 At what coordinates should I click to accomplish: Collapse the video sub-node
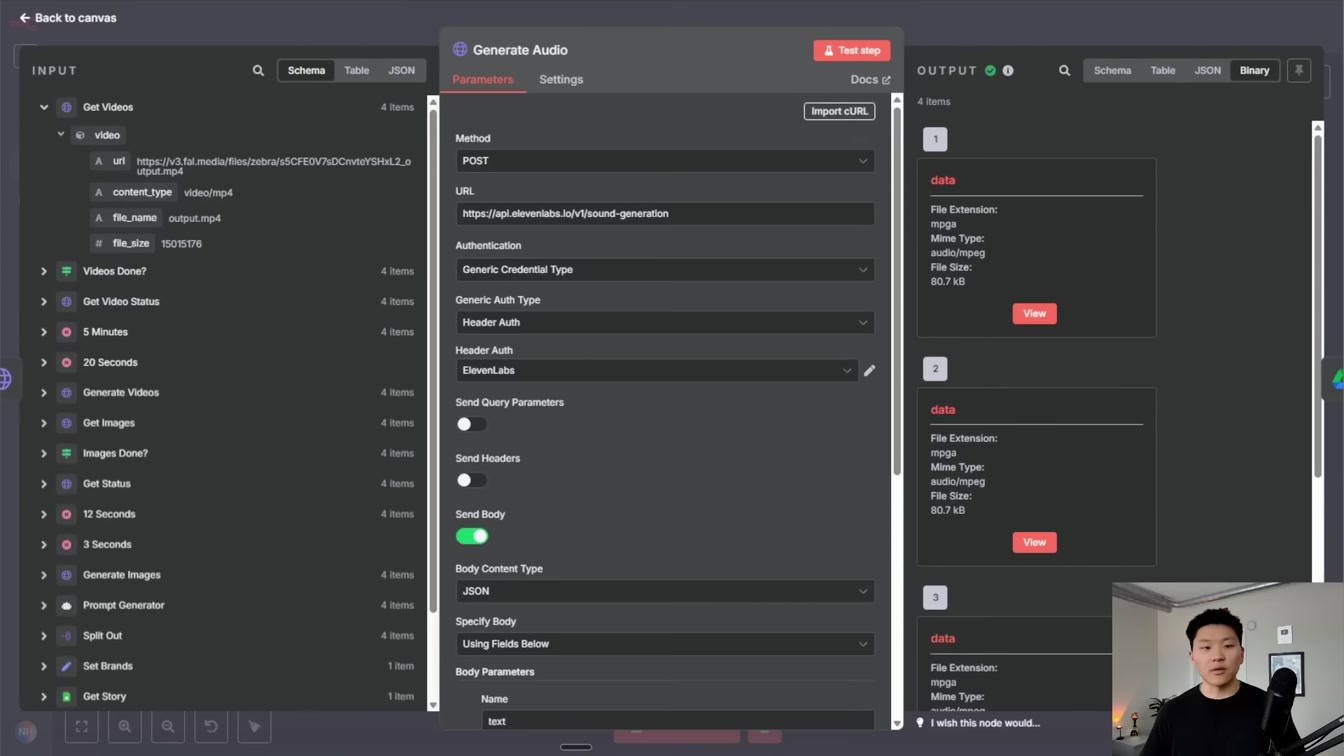coord(61,135)
